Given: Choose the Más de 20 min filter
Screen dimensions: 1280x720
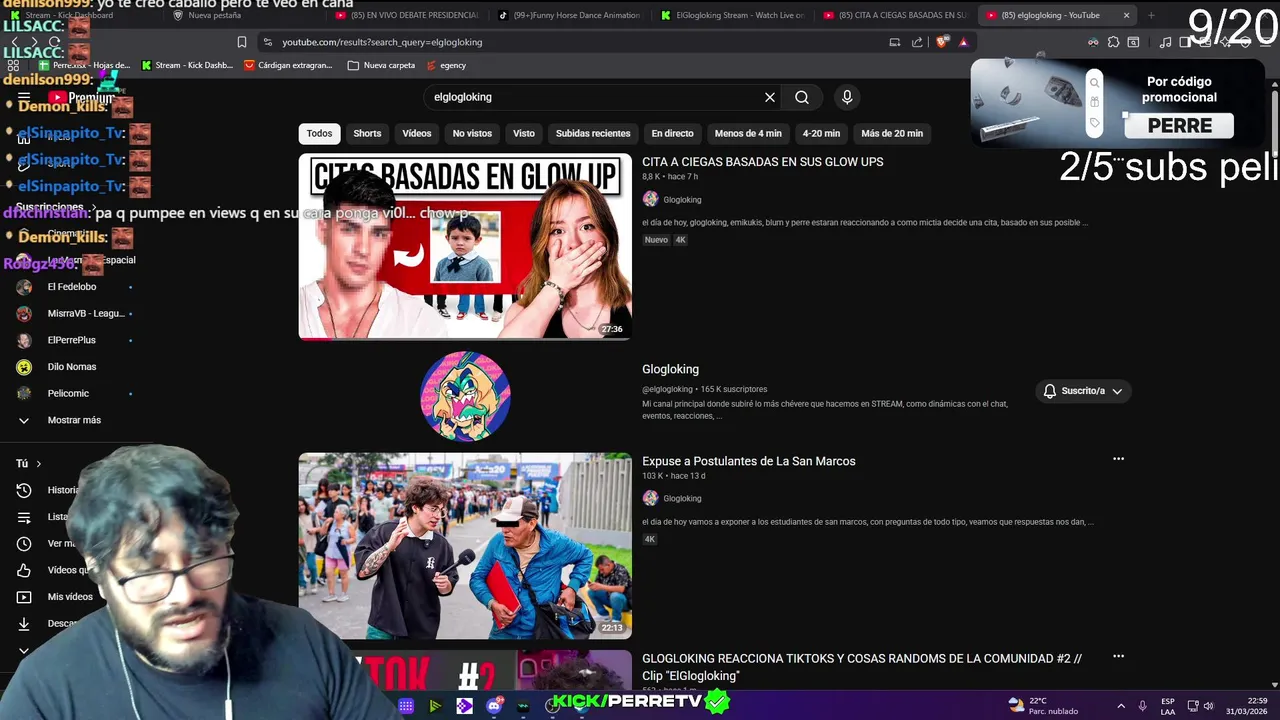Looking at the screenshot, I should [x=892, y=133].
